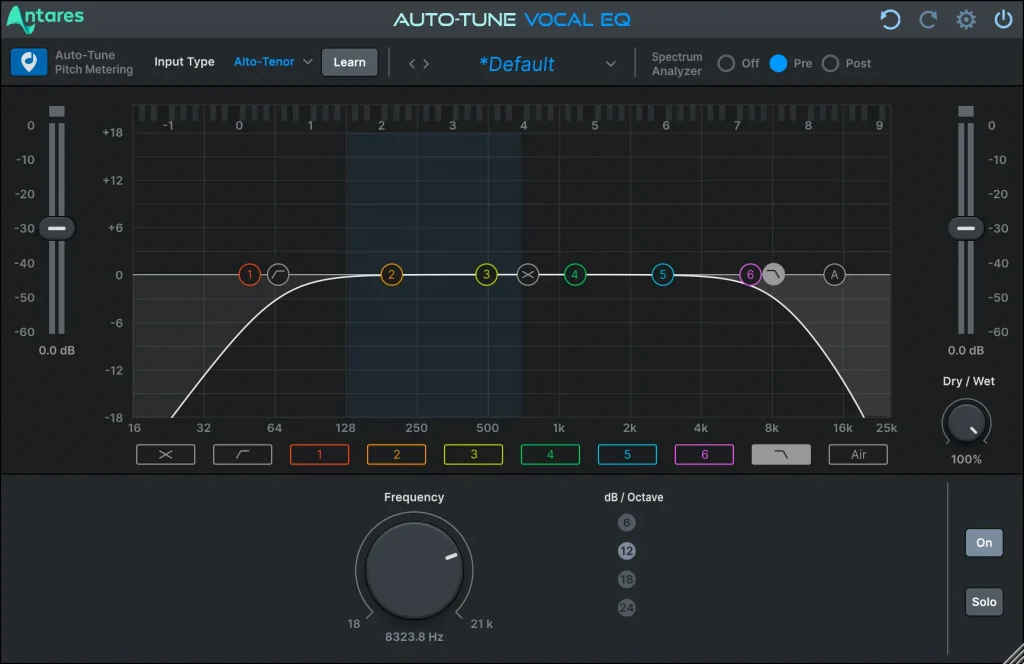Toggle the plugin power button
Image resolution: width=1024 pixels, height=664 pixels.
tap(1003, 19)
